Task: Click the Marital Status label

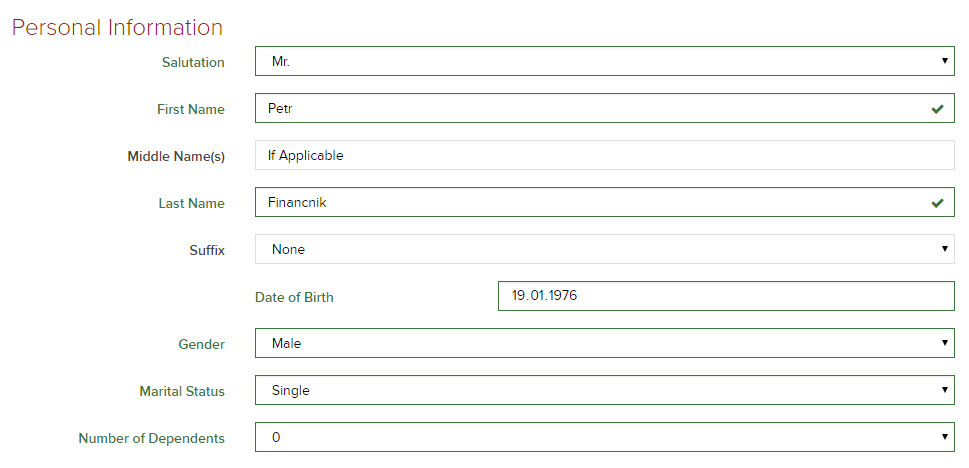Action: 182,391
